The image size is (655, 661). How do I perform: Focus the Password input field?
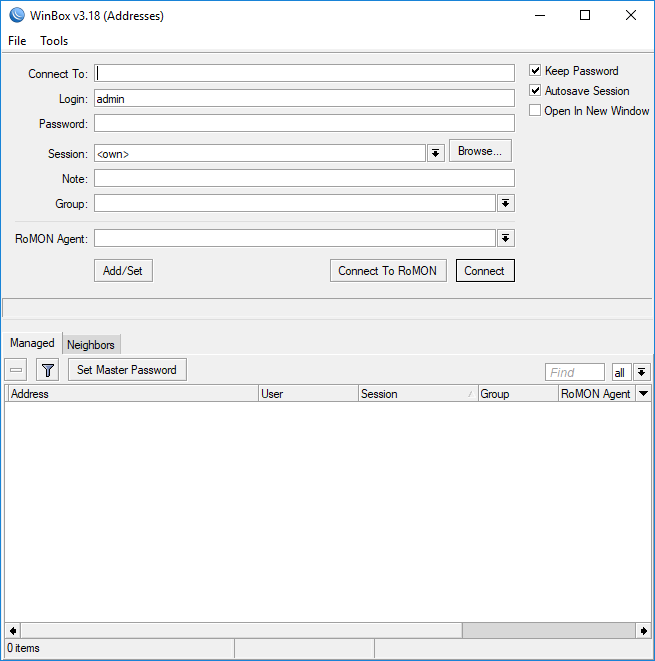pos(304,123)
